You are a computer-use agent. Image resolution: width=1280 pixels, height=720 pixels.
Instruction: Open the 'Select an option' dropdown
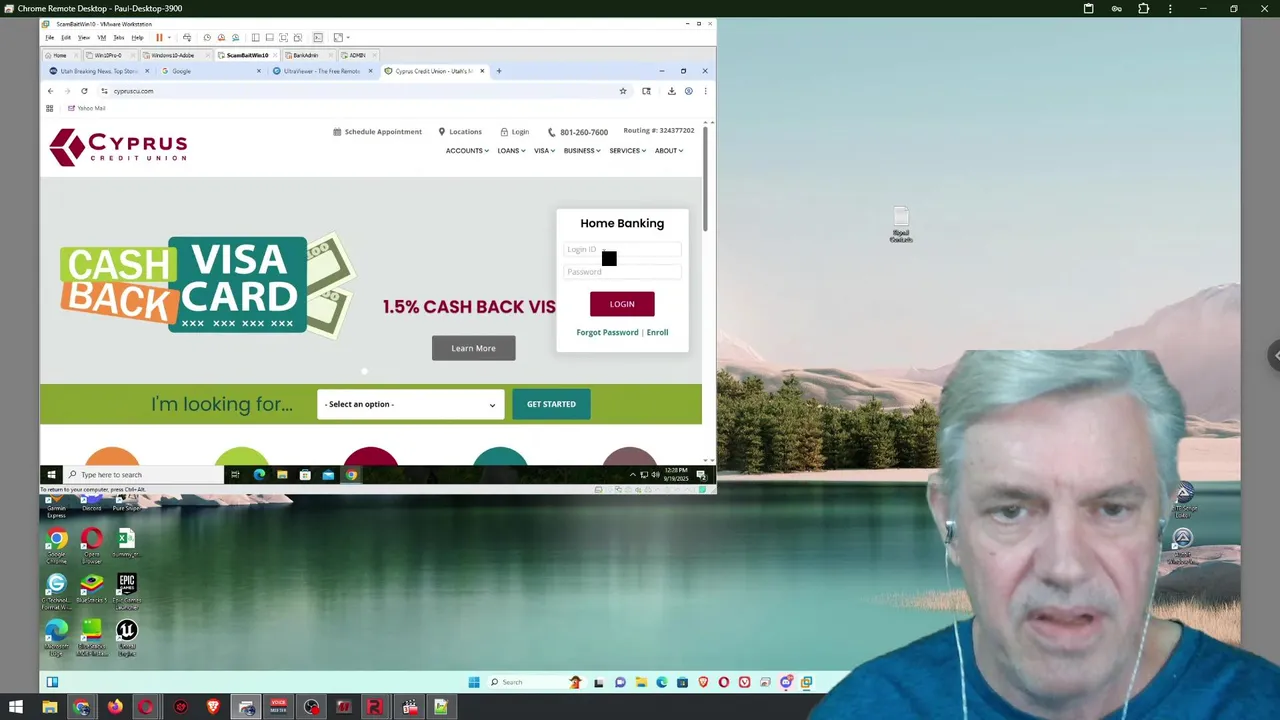[x=409, y=404]
